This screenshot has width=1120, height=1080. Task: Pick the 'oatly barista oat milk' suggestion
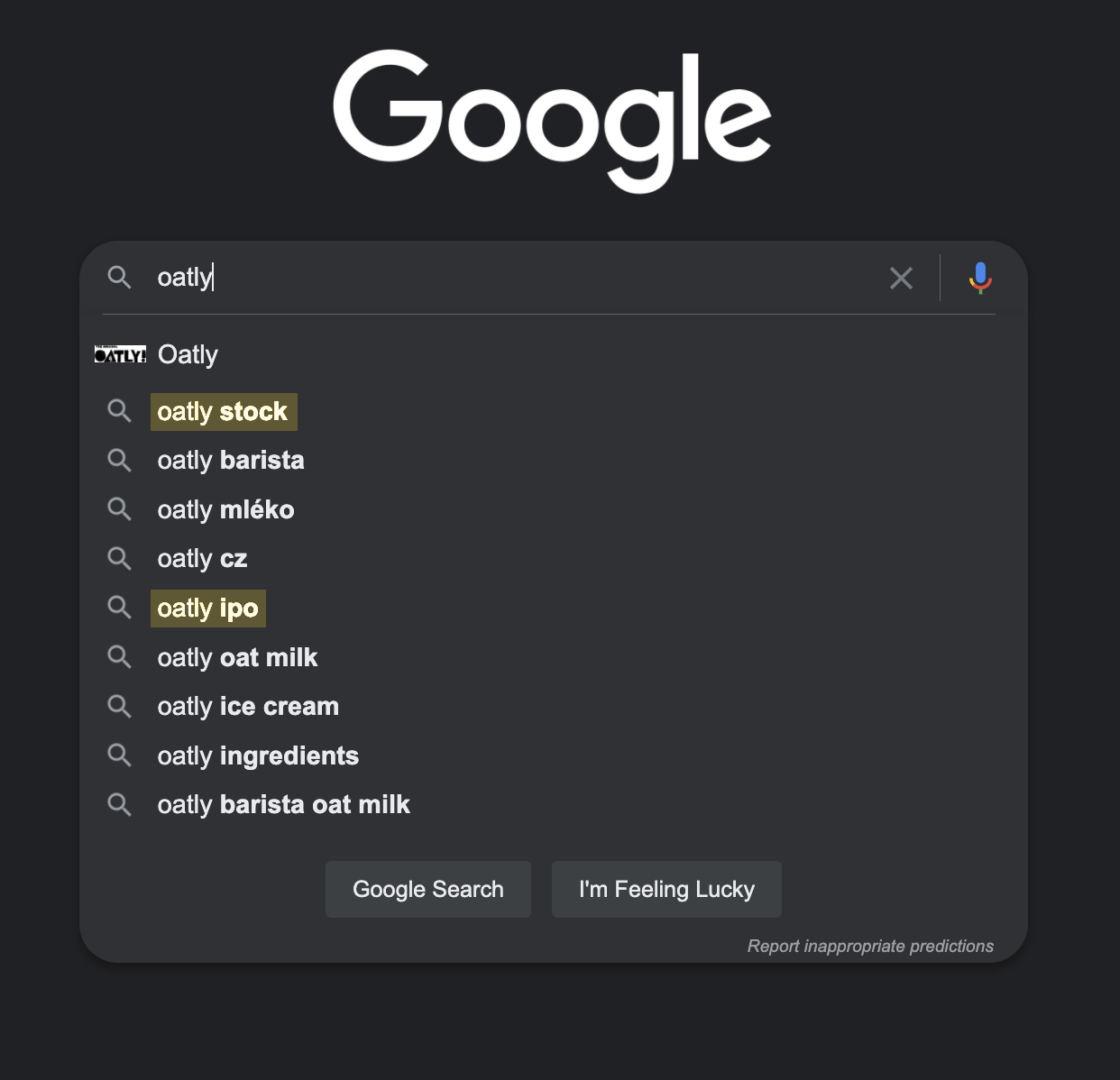(283, 804)
